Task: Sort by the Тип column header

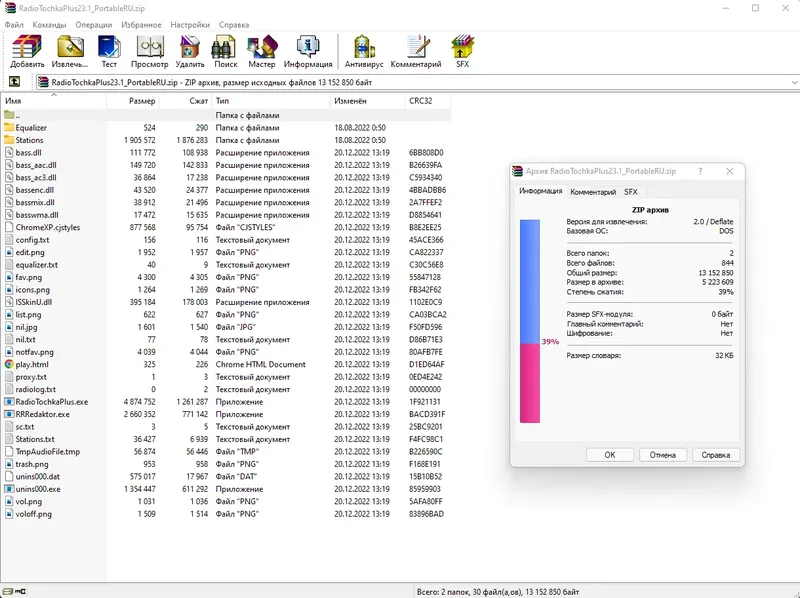Action: (x=271, y=101)
